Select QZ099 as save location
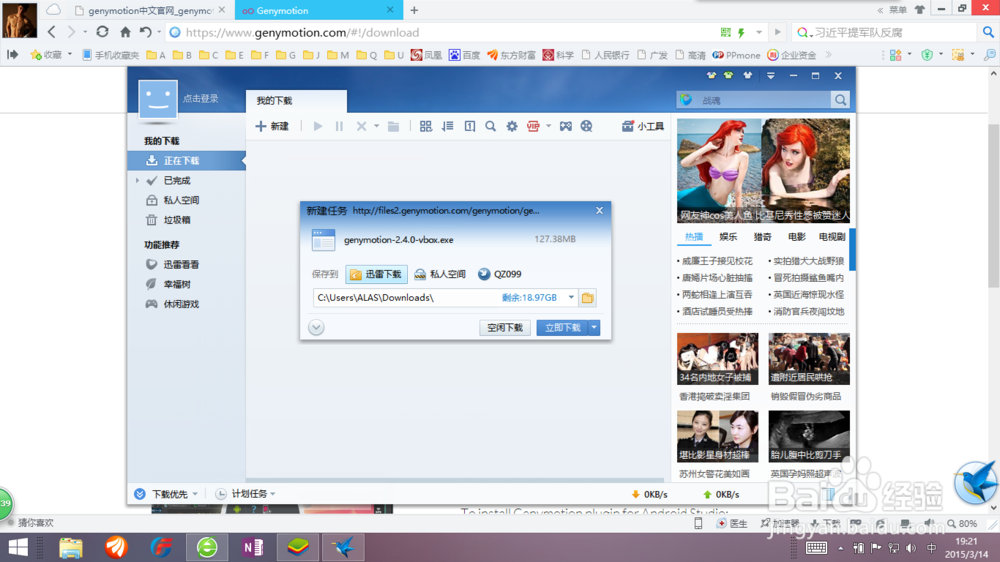Image resolution: width=1000 pixels, height=562 pixels. point(499,274)
